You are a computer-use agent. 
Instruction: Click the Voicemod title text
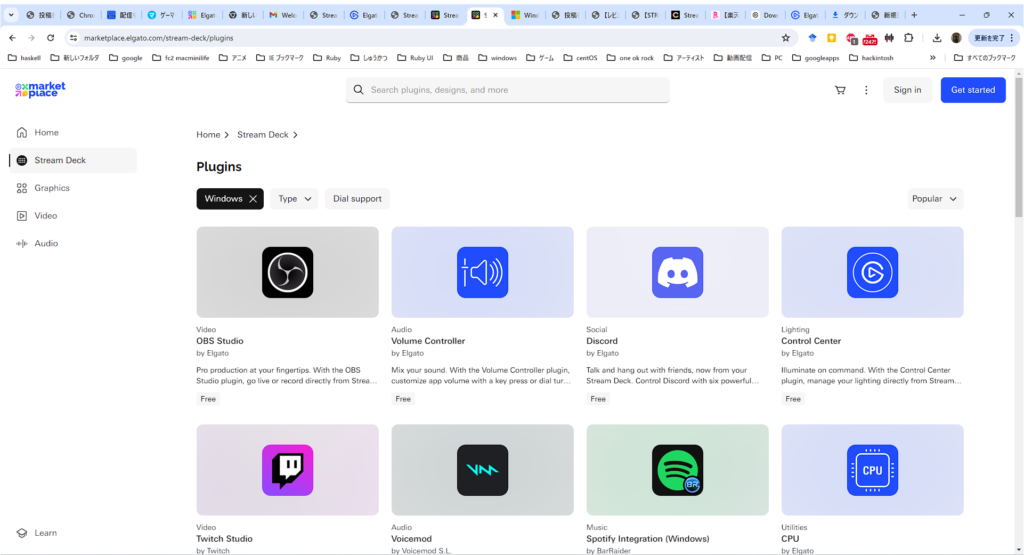click(x=411, y=539)
